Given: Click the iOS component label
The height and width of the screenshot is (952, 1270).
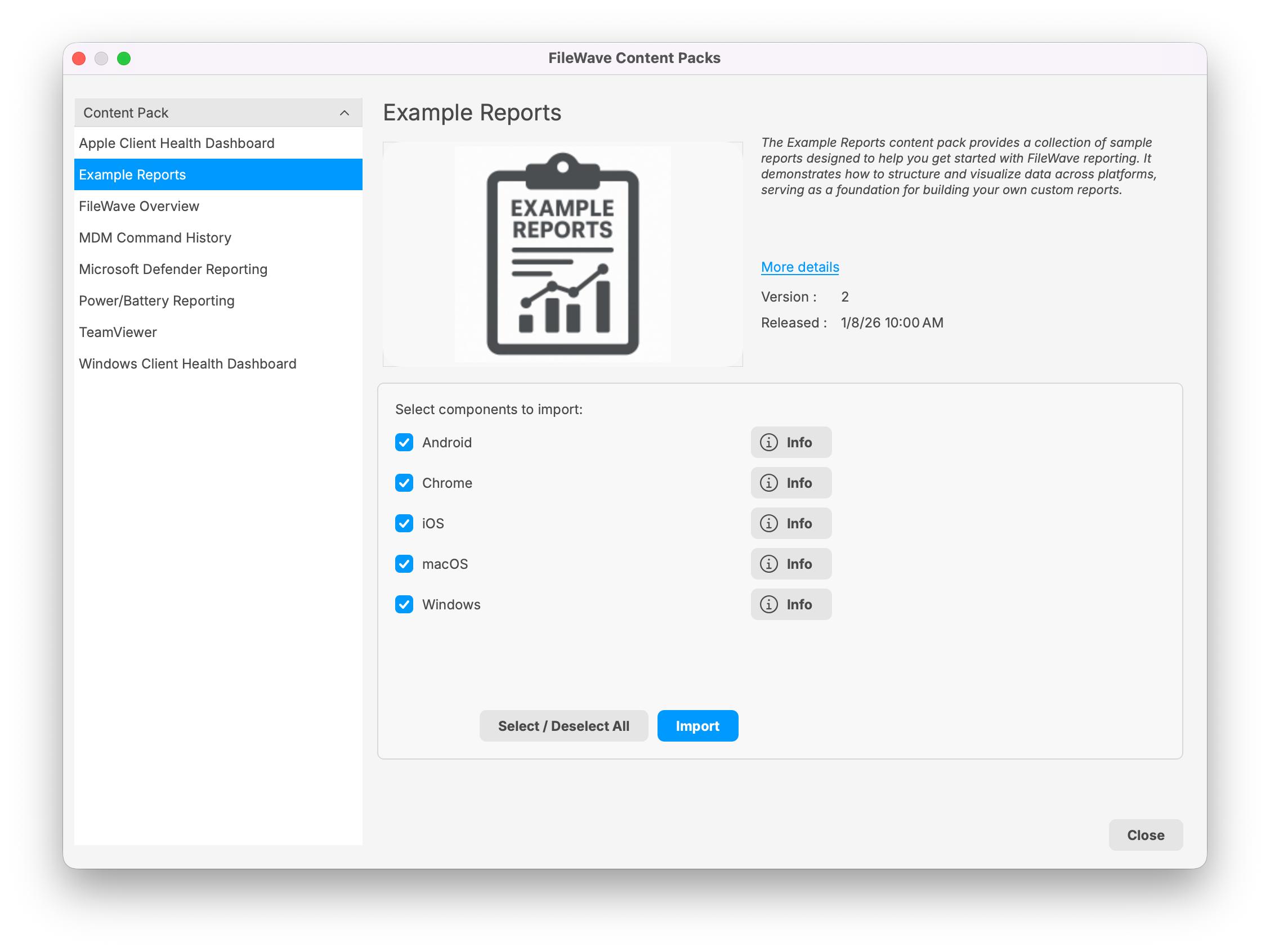Looking at the screenshot, I should 433,523.
